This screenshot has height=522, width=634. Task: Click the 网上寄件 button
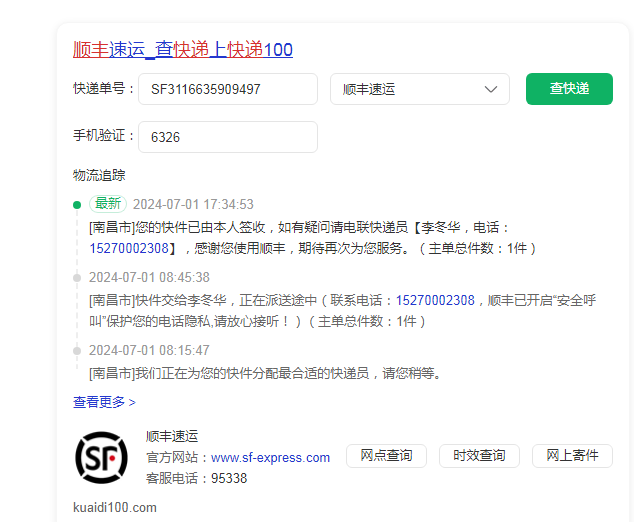click(x=572, y=456)
